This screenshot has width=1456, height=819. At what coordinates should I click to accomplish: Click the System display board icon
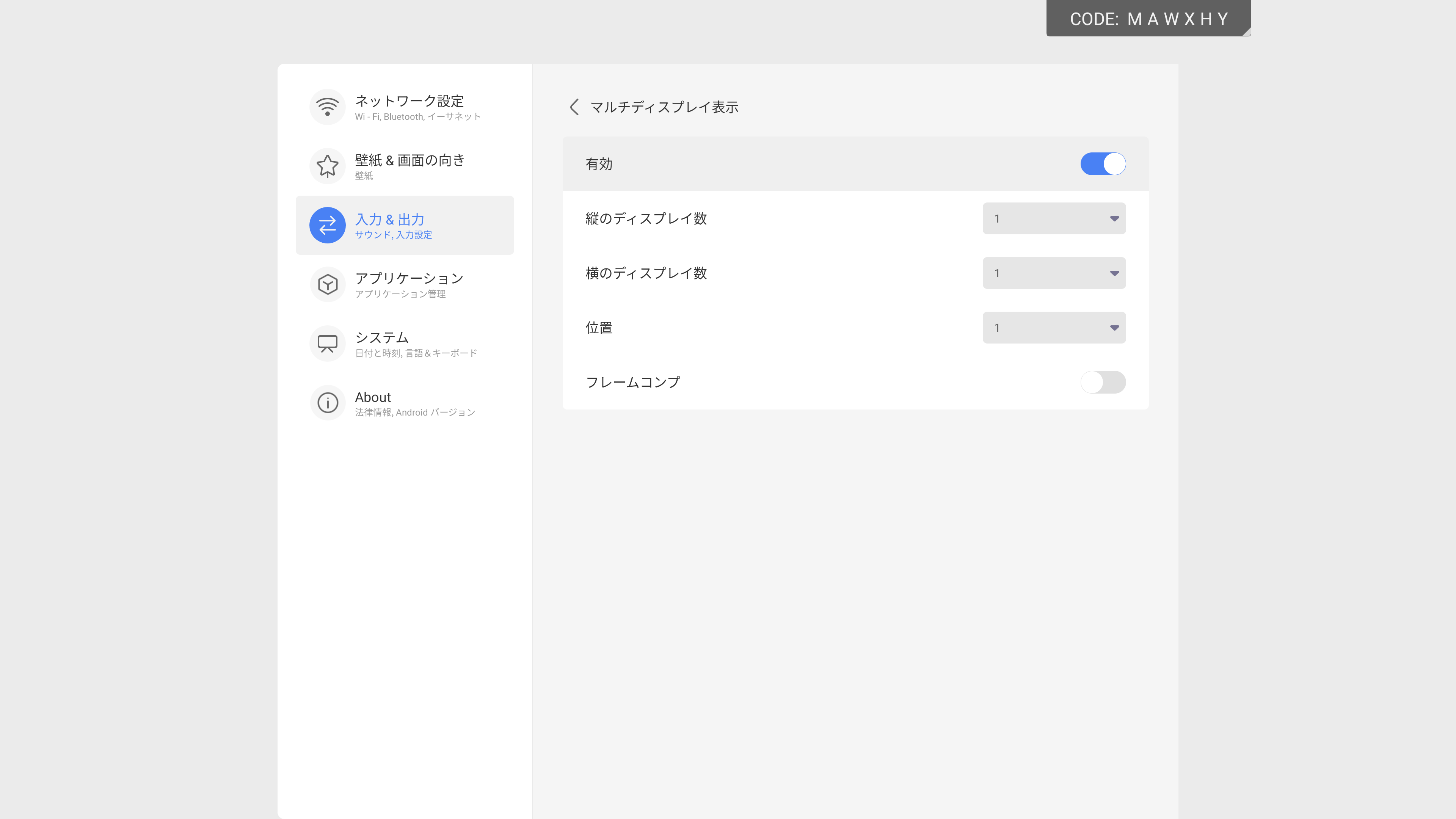[327, 344]
